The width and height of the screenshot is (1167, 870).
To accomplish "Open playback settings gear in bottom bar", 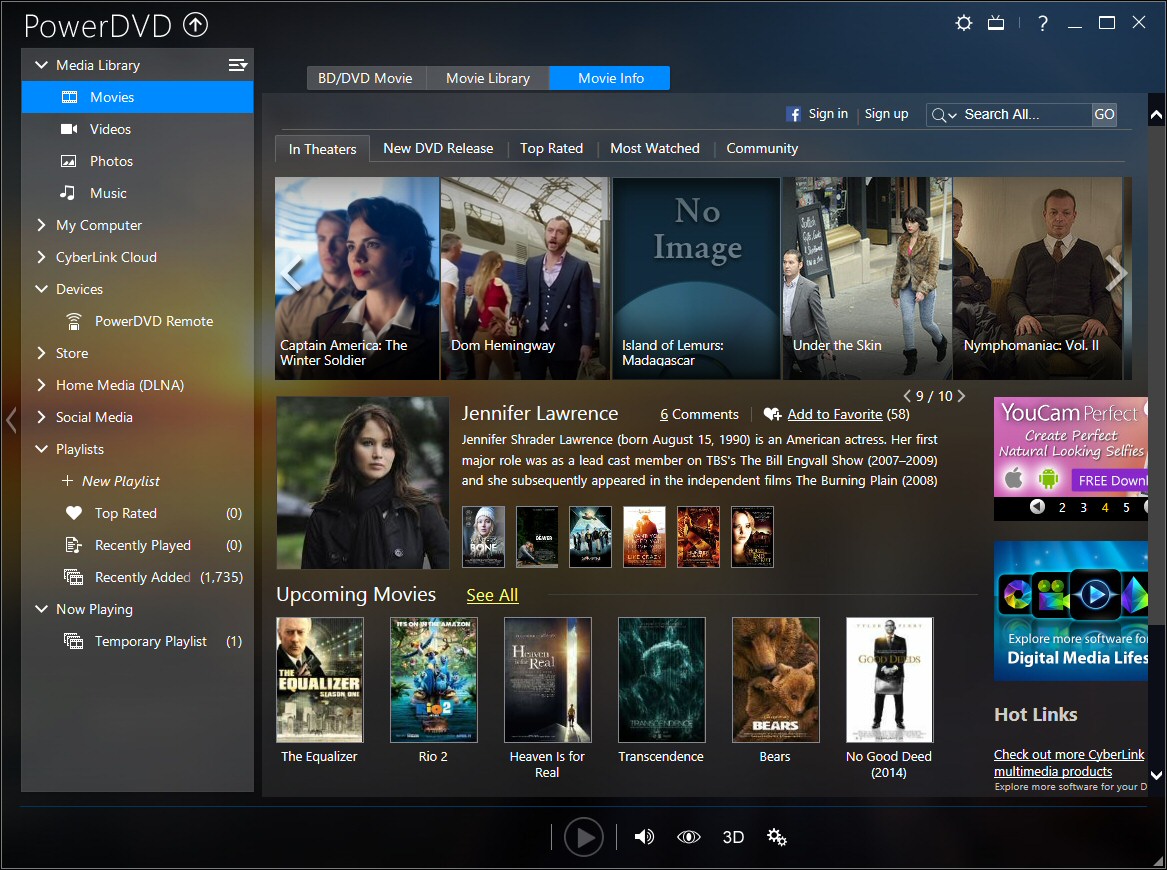I will point(777,837).
